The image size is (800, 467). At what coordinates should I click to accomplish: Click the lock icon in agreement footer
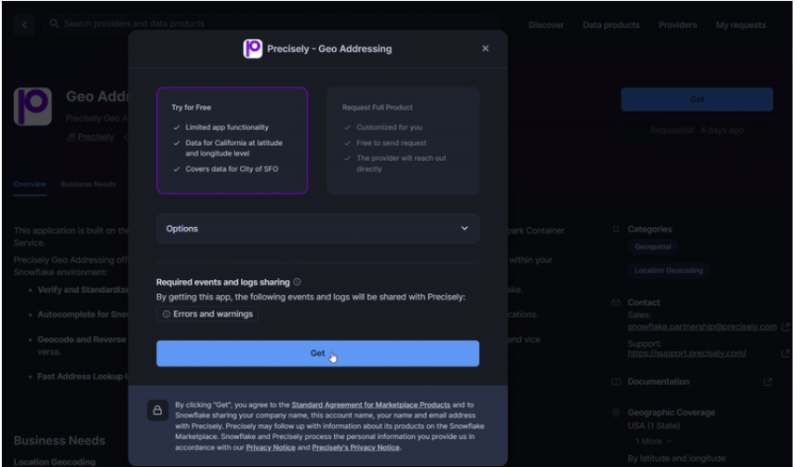(158, 410)
